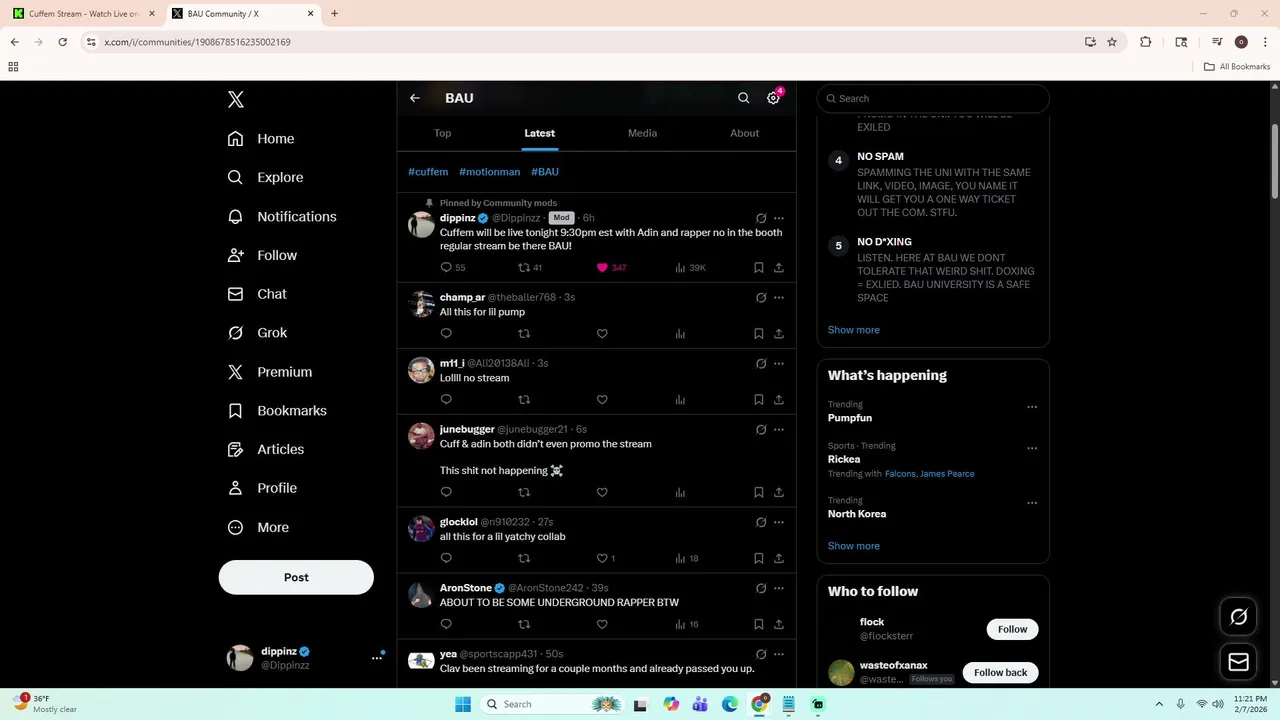
Task: Open community settings gear icon
Action: pyautogui.click(x=773, y=98)
